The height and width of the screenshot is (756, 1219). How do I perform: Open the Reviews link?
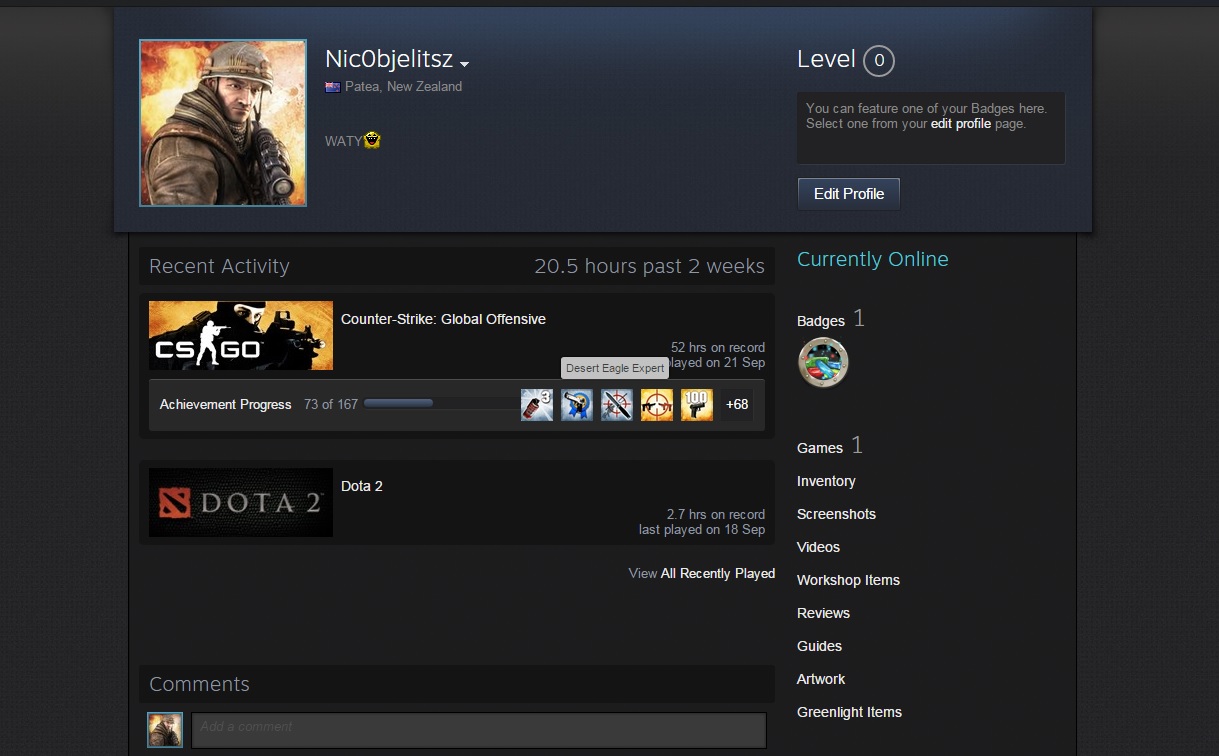(x=823, y=613)
